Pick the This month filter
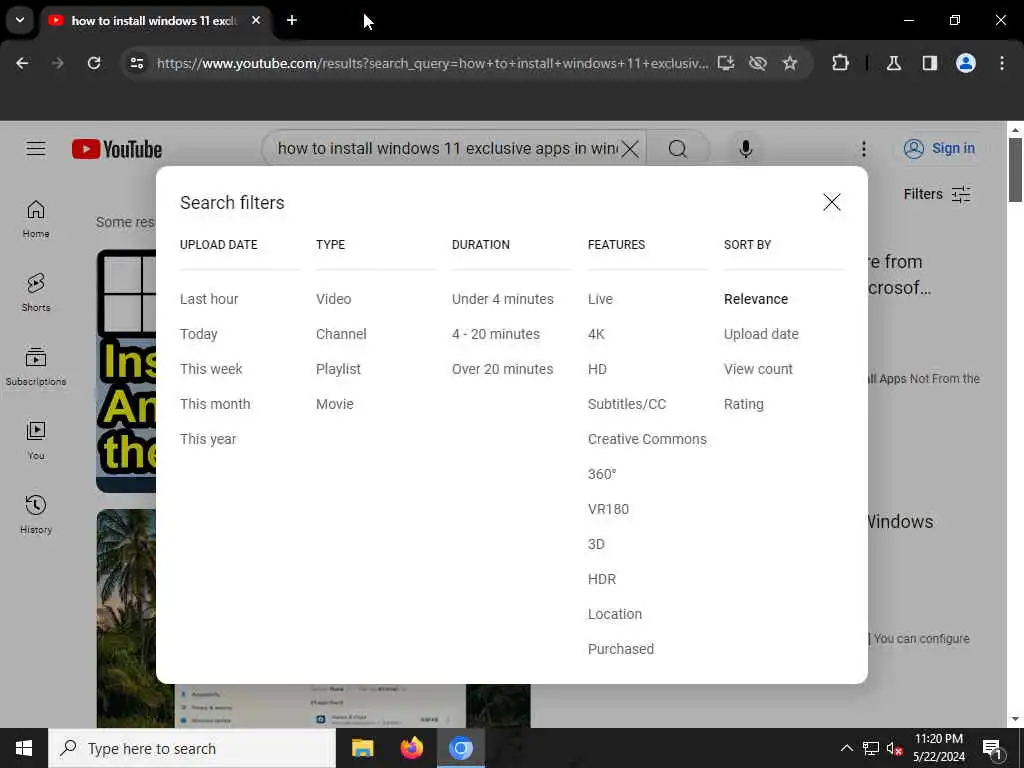 point(215,404)
